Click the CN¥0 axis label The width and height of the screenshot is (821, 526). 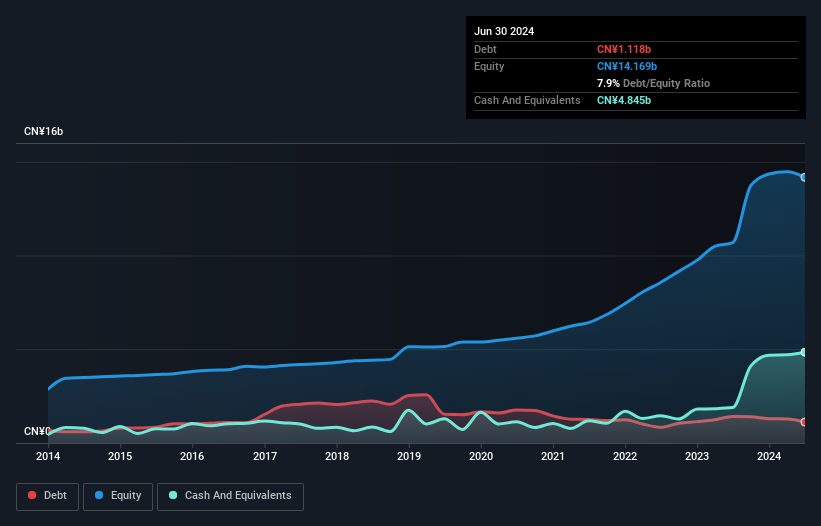37,431
